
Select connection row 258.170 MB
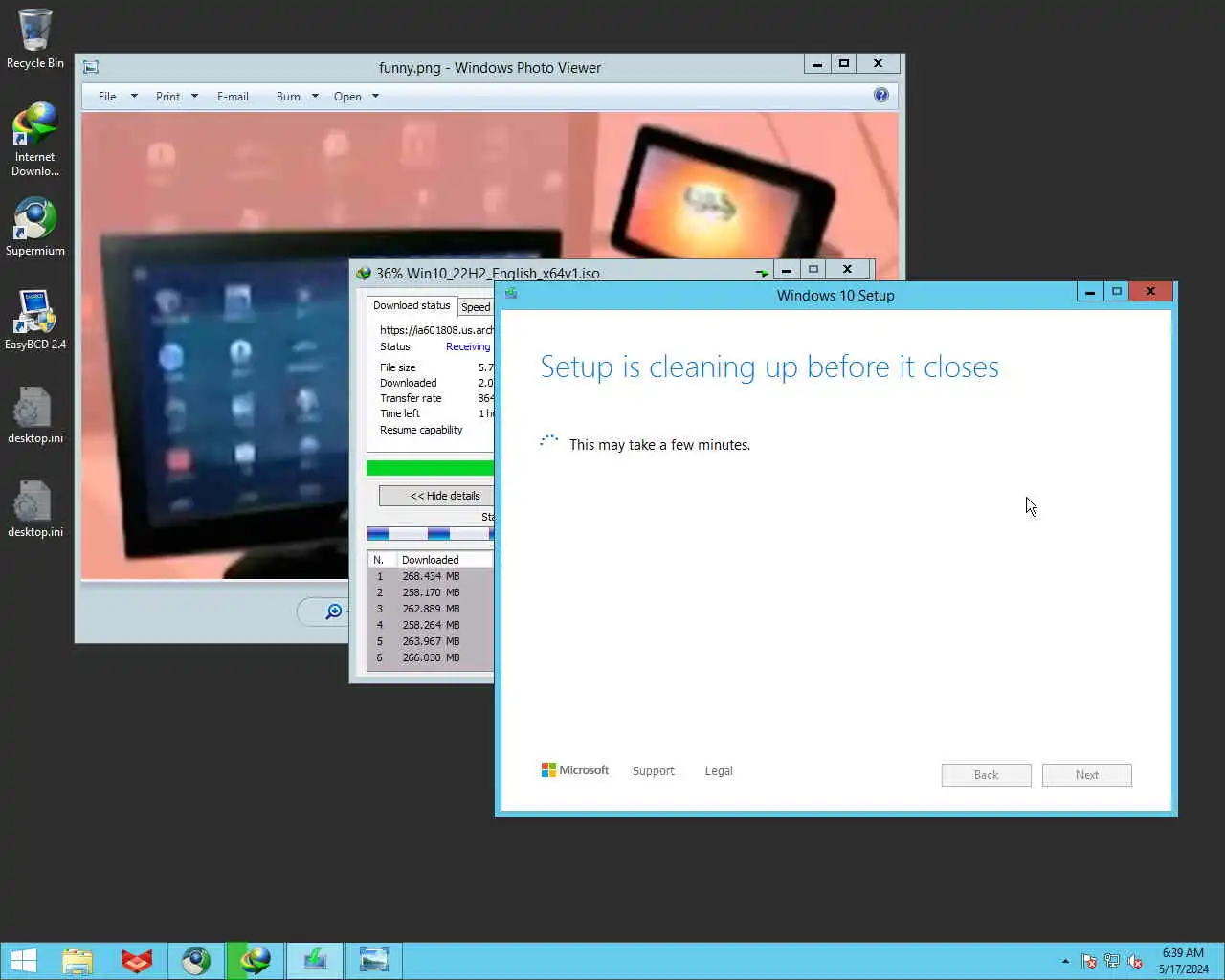coord(431,592)
